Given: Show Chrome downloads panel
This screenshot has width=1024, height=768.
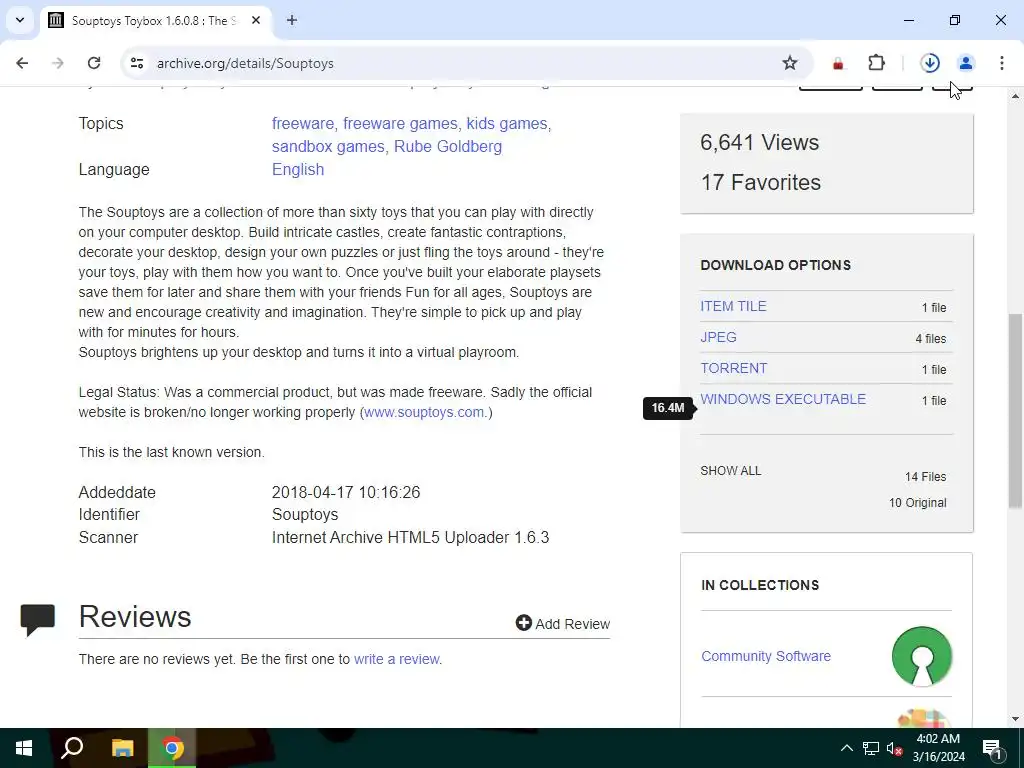Looking at the screenshot, I should [930, 63].
